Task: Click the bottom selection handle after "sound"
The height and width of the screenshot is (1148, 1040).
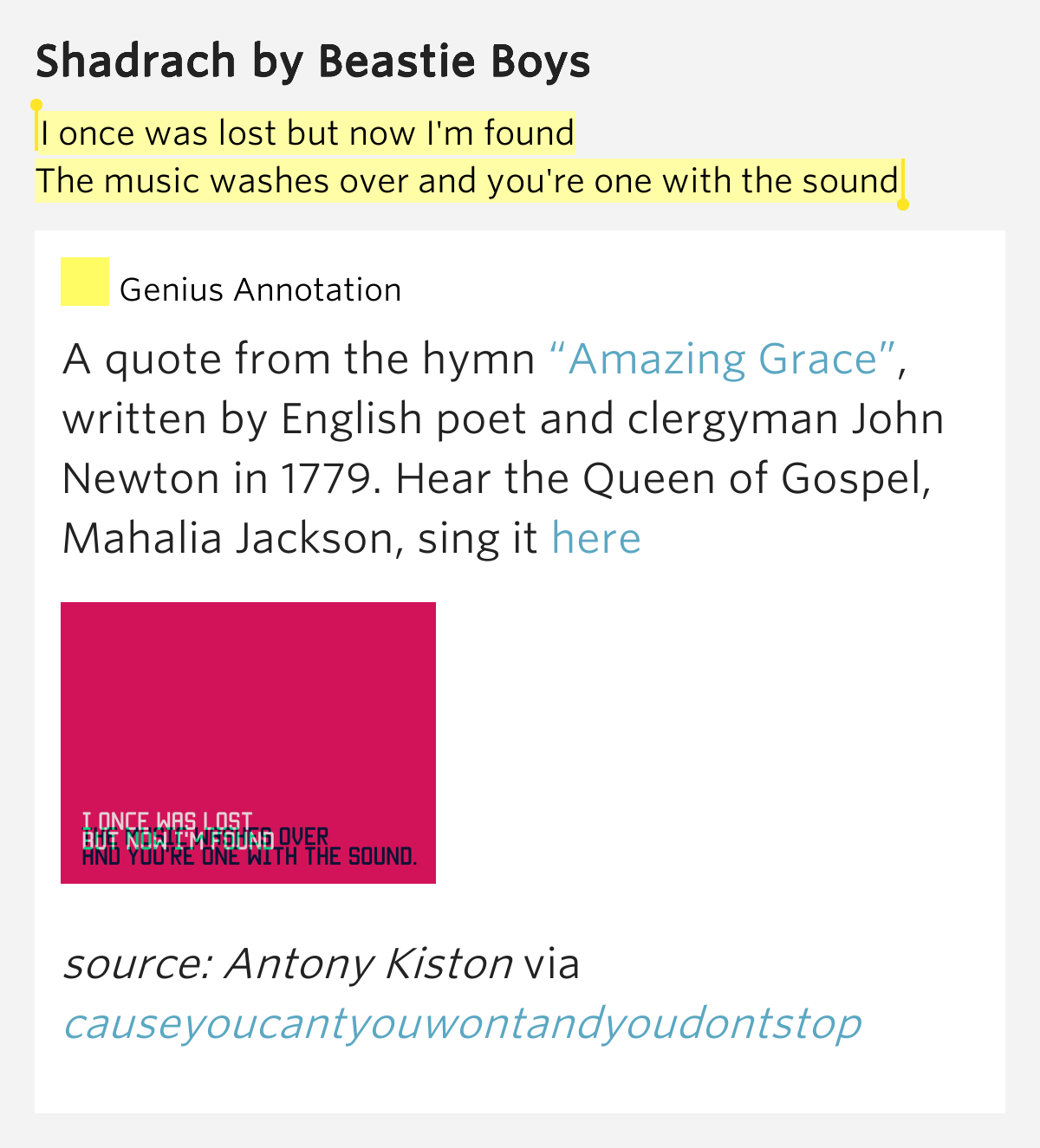Action: (x=903, y=204)
